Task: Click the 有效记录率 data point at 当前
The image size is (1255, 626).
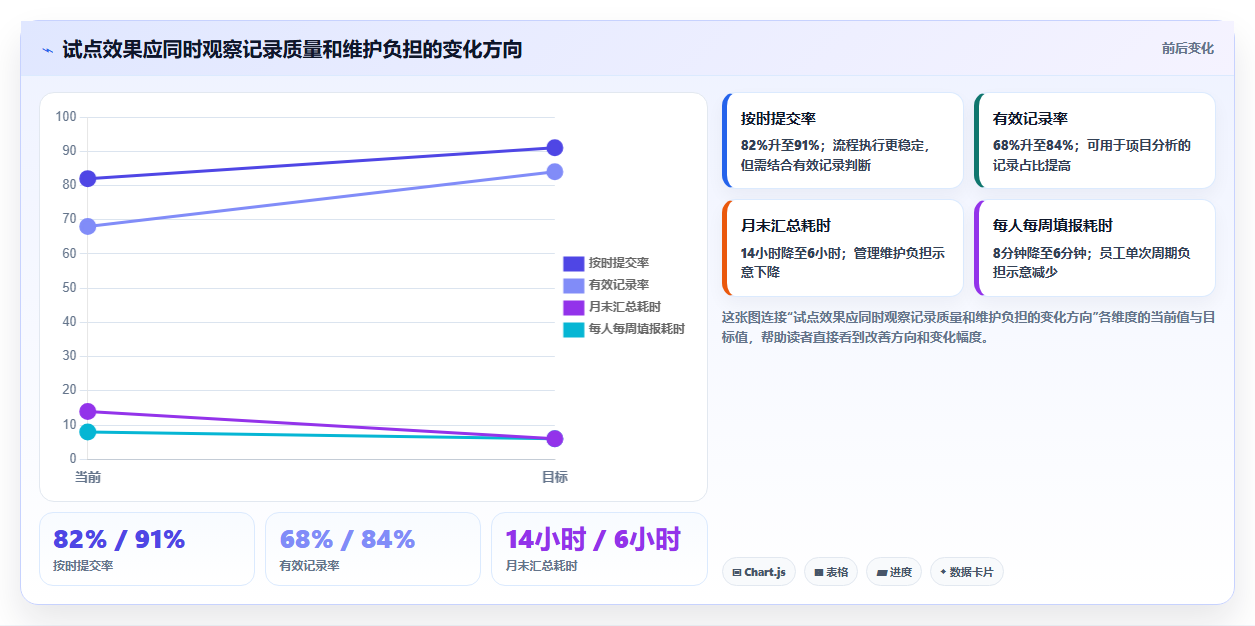Action: click(x=88, y=226)
